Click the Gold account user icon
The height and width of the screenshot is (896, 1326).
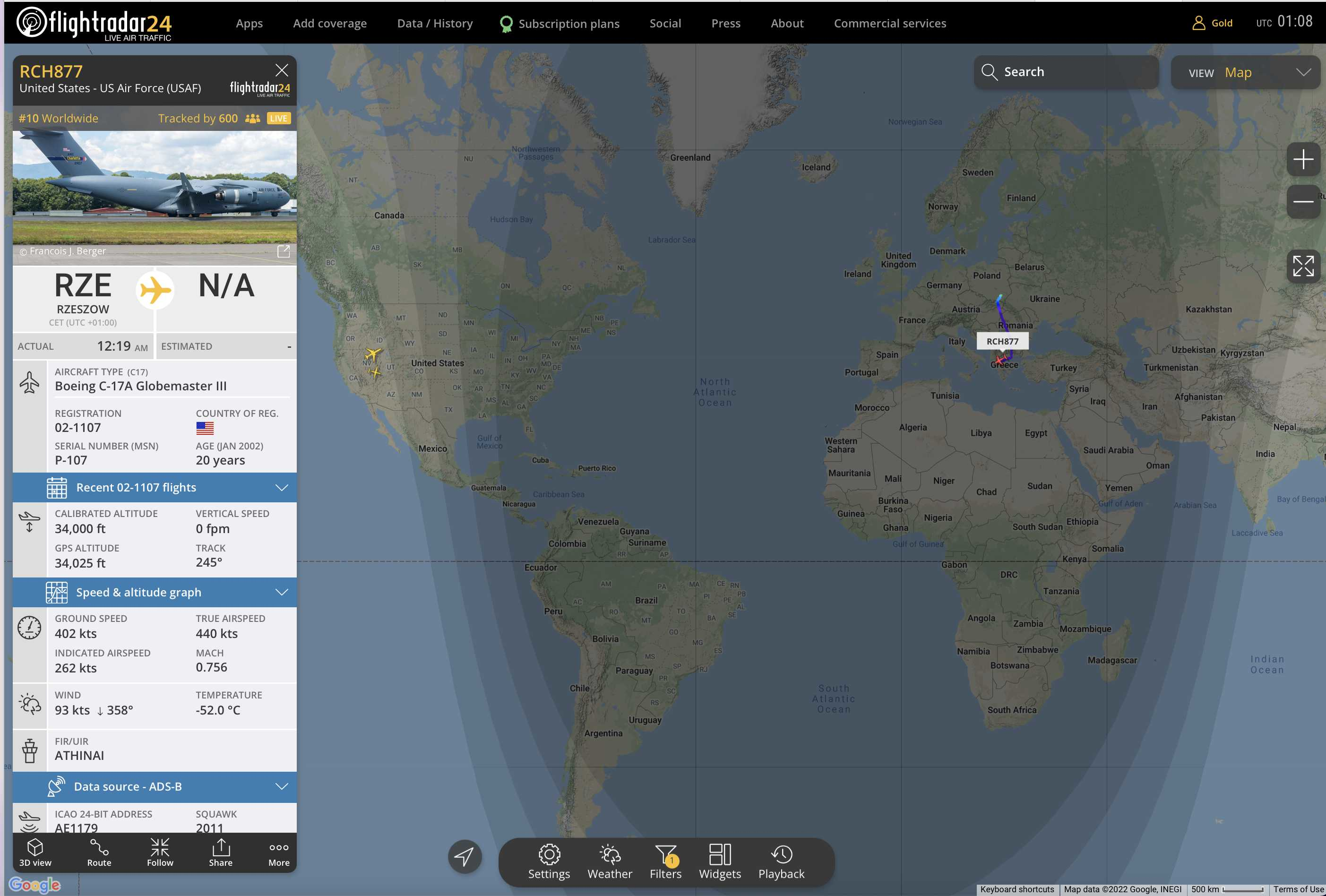[1199, 23]
